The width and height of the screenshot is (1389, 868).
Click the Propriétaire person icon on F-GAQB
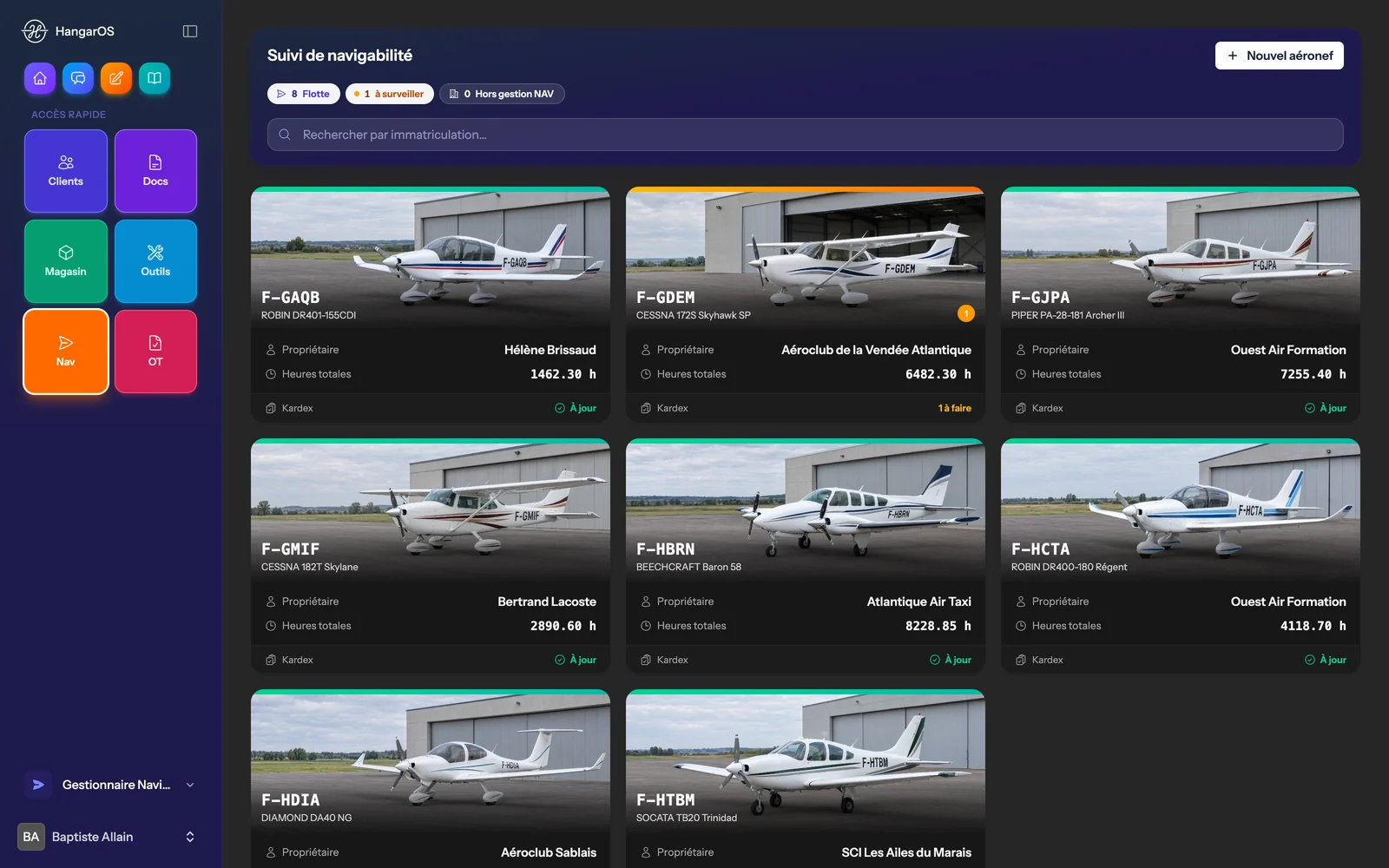[x=271, y=350]
